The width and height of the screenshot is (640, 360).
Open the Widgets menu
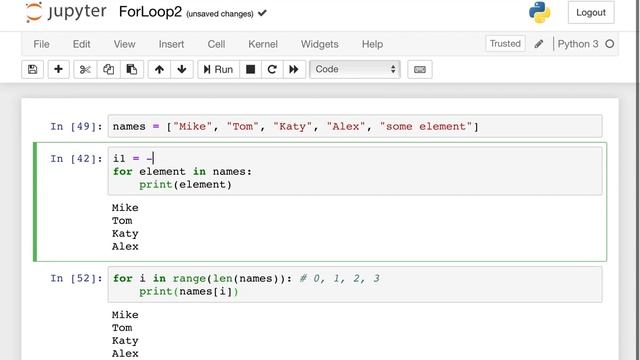pyautogui.click(x=320, y=44)
